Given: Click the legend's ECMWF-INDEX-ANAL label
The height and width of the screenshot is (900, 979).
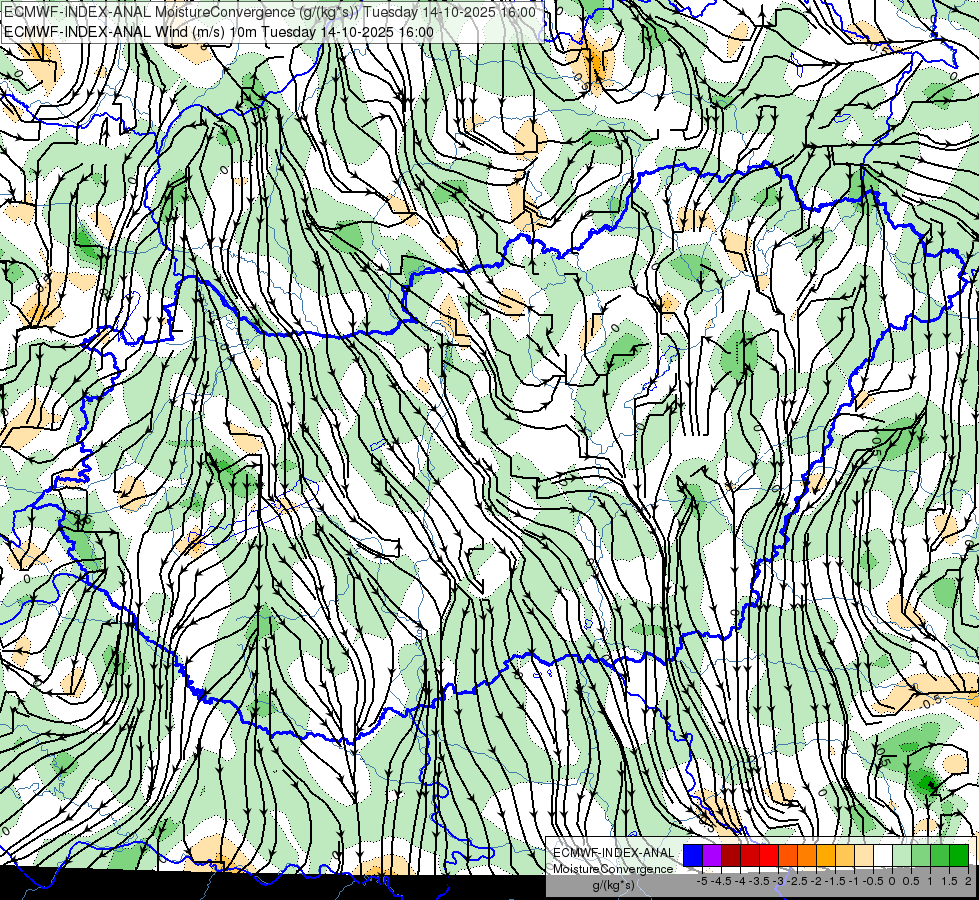Looking at the screenshot, I should point(613,853).
